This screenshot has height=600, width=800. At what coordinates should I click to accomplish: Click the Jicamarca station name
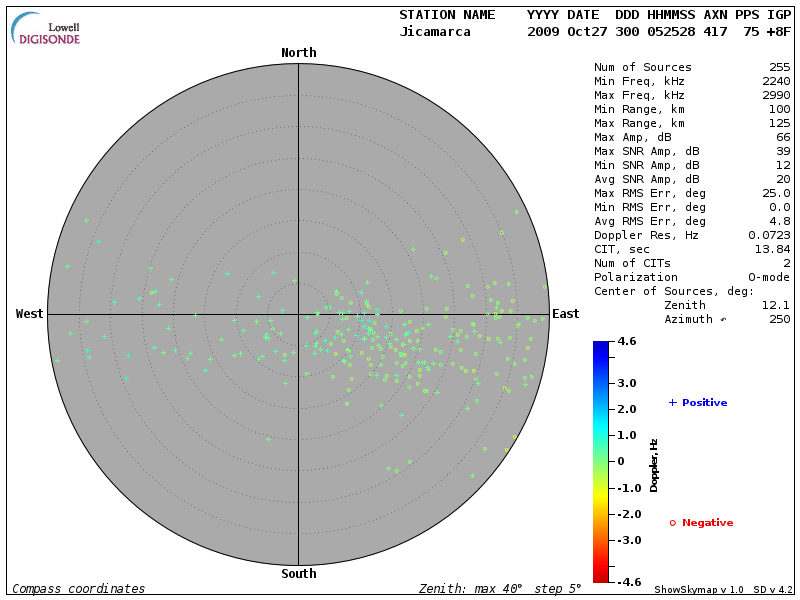coord(434,32)
